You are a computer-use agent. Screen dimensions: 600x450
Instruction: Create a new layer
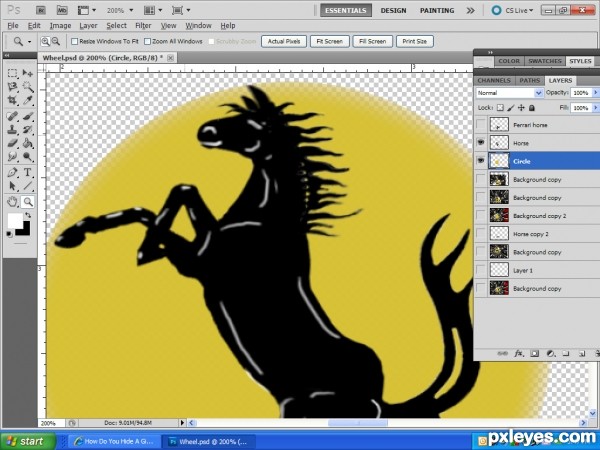coord(582,354)
